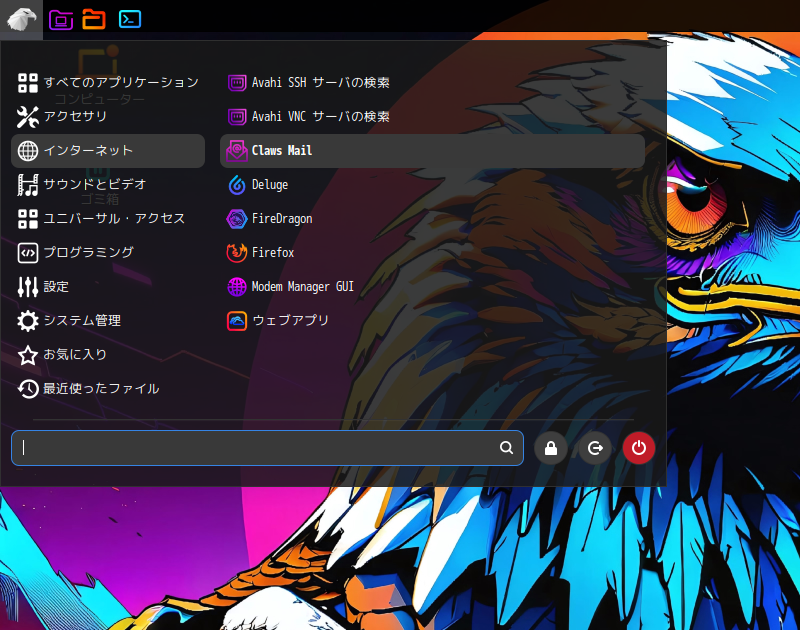Click the Claws Mail envelope icon

(x=237, y=151)
